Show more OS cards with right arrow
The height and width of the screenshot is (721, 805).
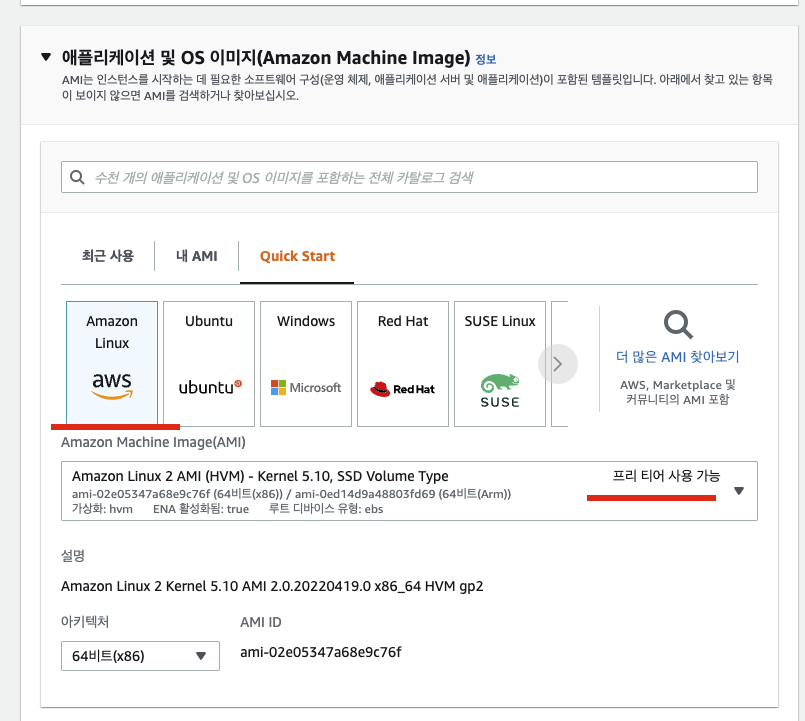pos(558,364)
